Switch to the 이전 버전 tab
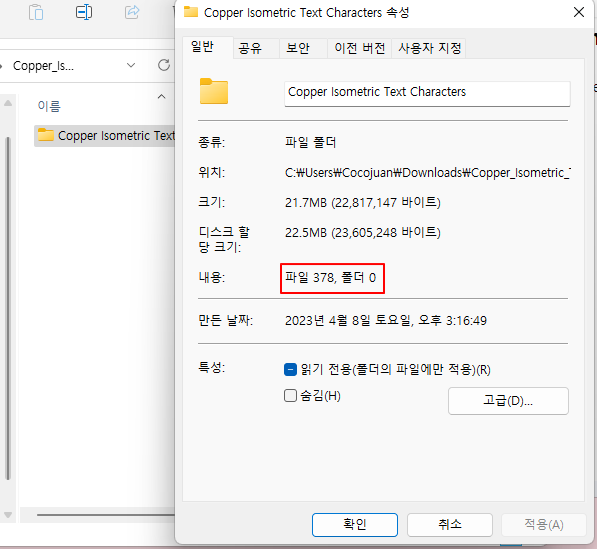The height and width of the screenshot is (549, 597). (x=360, y=48)
